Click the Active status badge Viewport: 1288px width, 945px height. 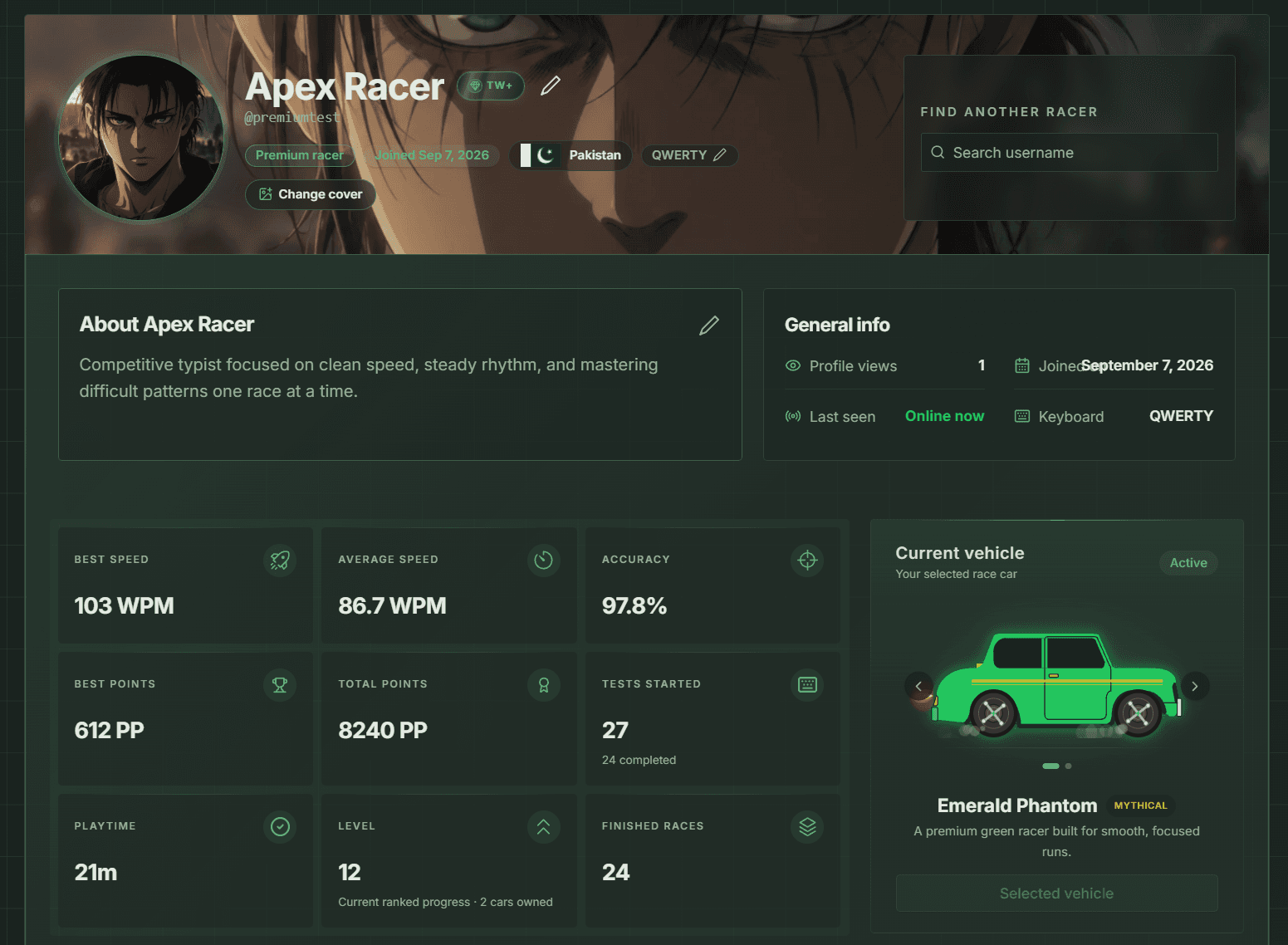coord(1188,563)
